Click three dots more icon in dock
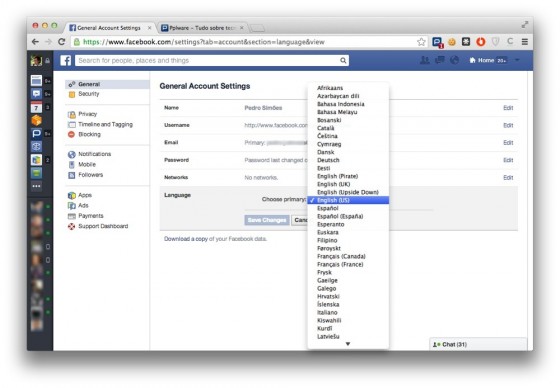560x388 pixels. pos(36,186)
